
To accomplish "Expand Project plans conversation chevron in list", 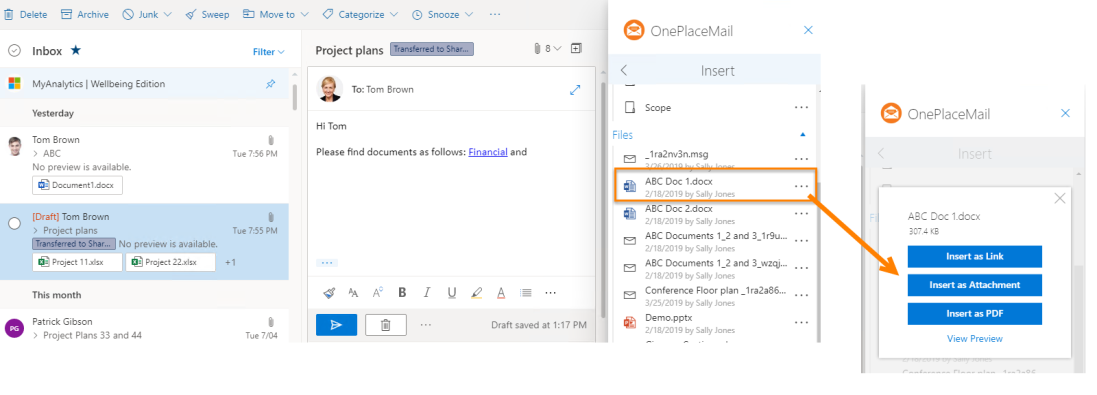I will (x=36, y=230).
